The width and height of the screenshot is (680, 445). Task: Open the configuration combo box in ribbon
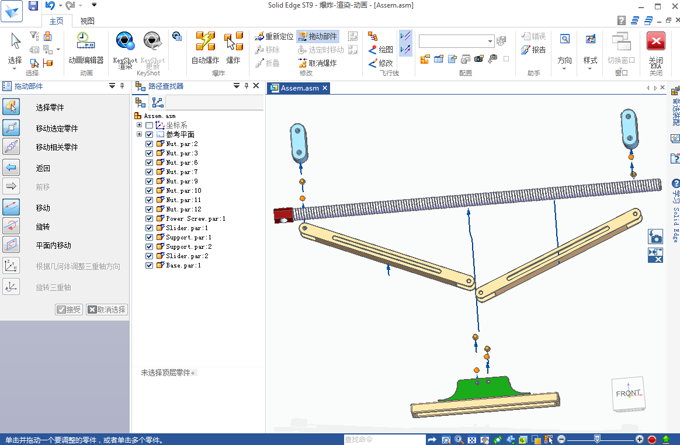pyautogui.click(x=457, y=41)
